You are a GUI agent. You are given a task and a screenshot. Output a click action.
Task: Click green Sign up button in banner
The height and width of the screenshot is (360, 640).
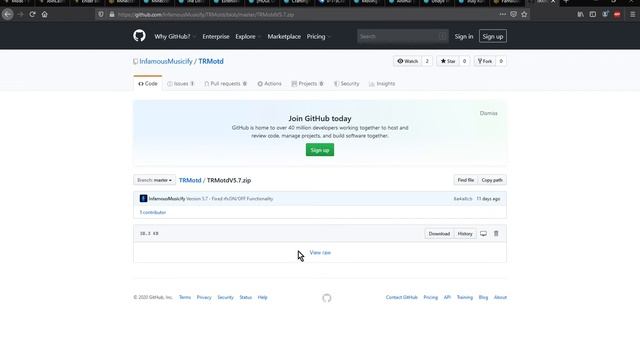coord(320,150)
